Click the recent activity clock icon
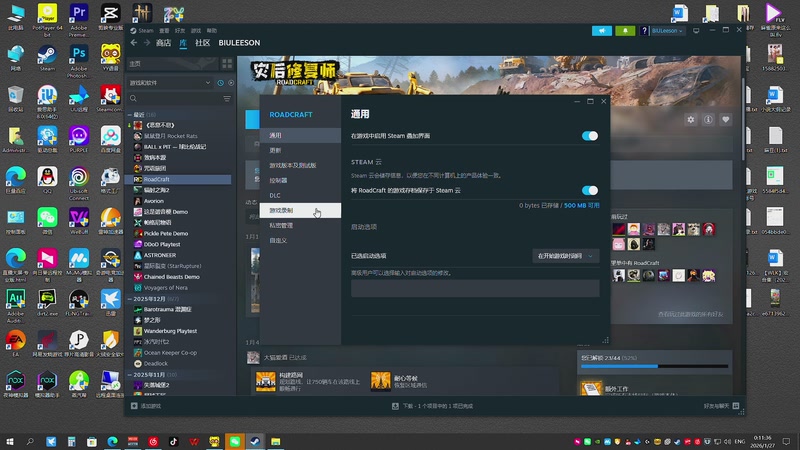Image resolution: width=800 pixels, height=450 pixels. 220,83
